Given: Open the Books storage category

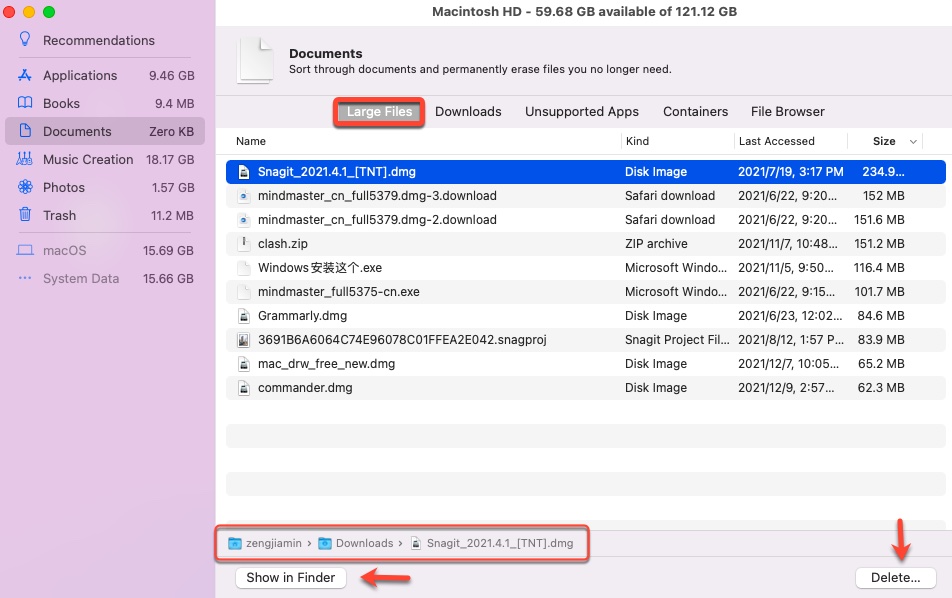Looking at the screenshot, I should click(62, 103).
